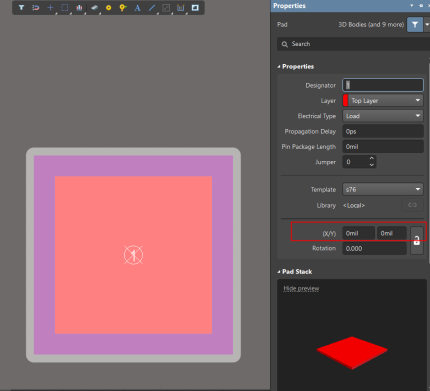Select the place pad tool
Screen dimensions: 430x391
point(109,7)
